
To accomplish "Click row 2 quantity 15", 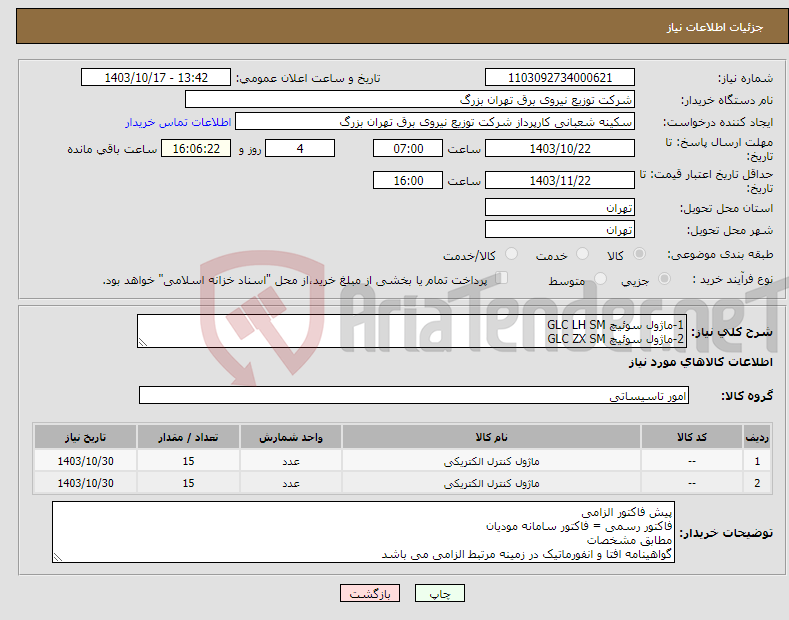I will [x=188, y=483].
